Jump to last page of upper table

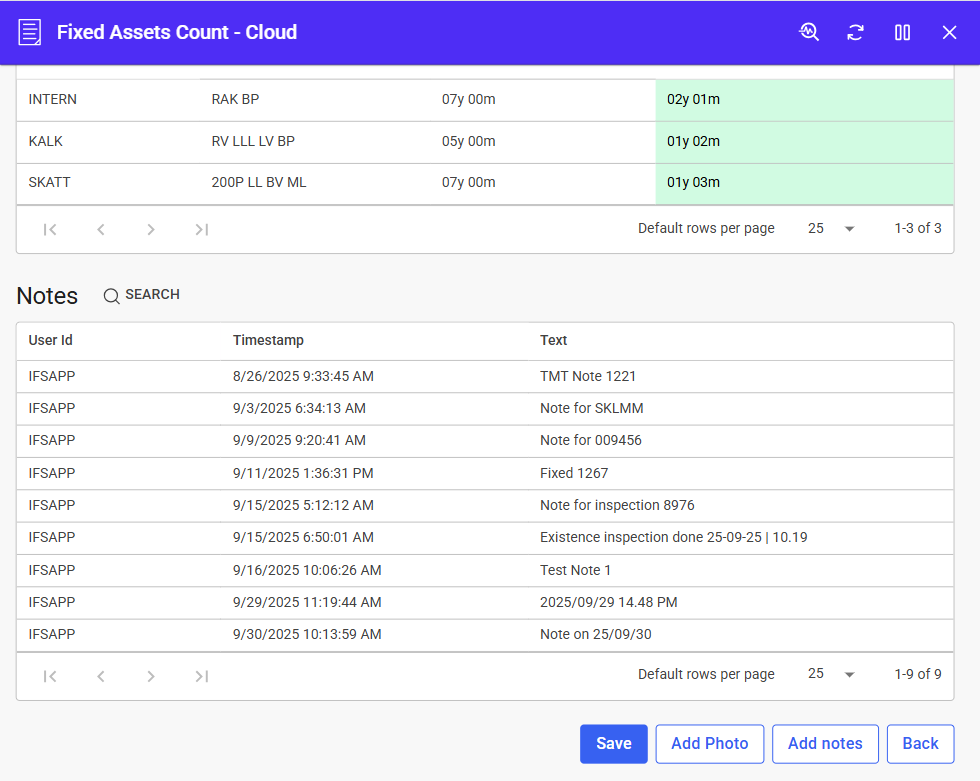pos(201,229)
